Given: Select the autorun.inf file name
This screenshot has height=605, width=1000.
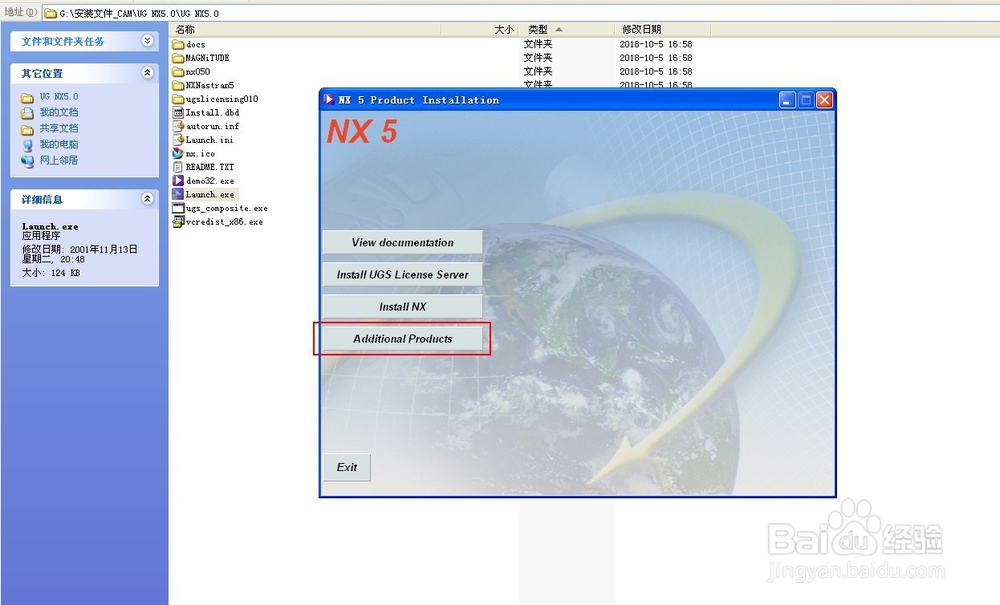Looking at the screenshot, I should click(x=212, y=126).
